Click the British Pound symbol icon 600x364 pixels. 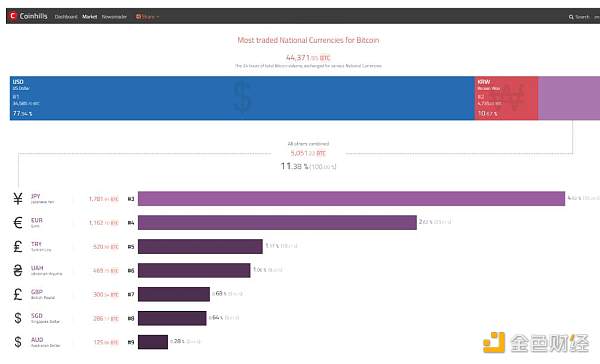[18, 294]
